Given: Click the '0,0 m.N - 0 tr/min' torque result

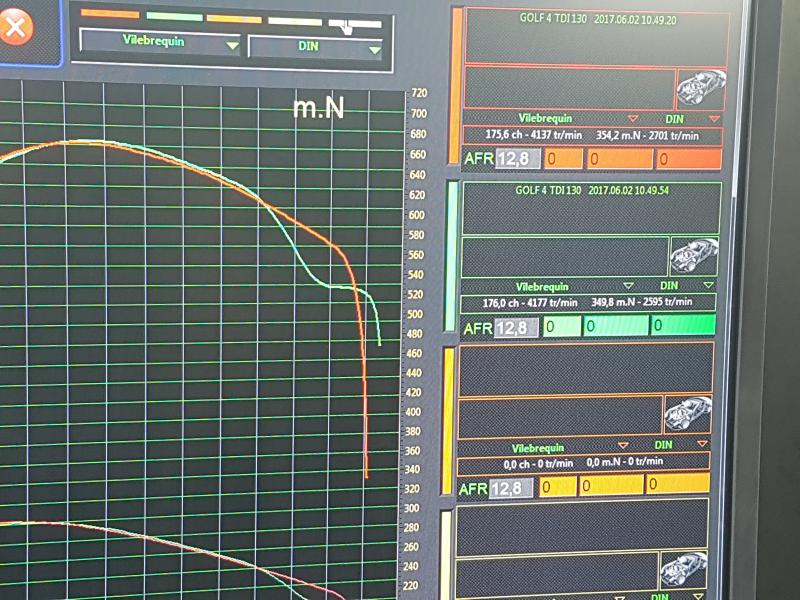Looking at the screenshot, I should point(625,462).
